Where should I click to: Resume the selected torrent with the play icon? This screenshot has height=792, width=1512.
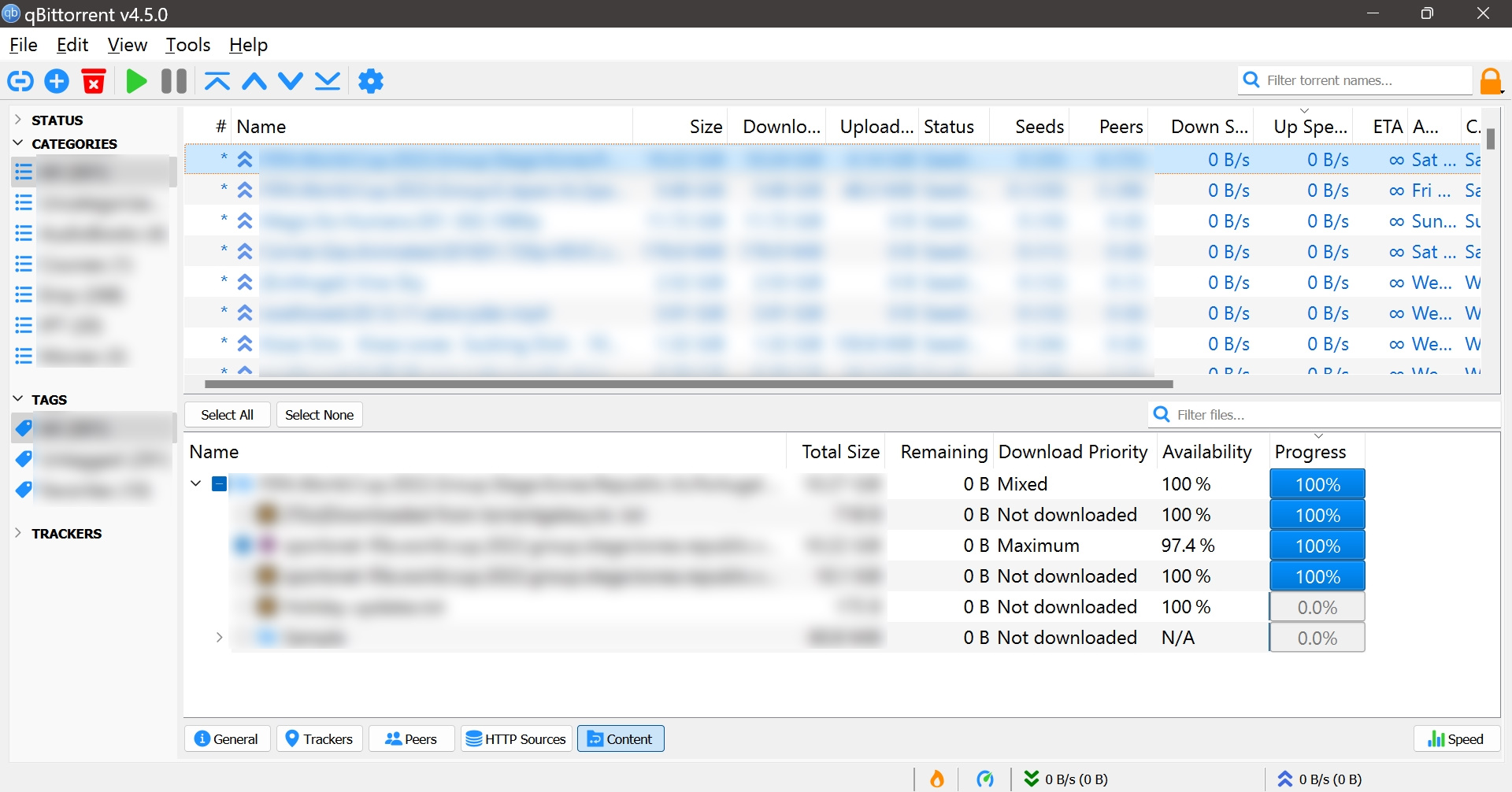point(135,81)
